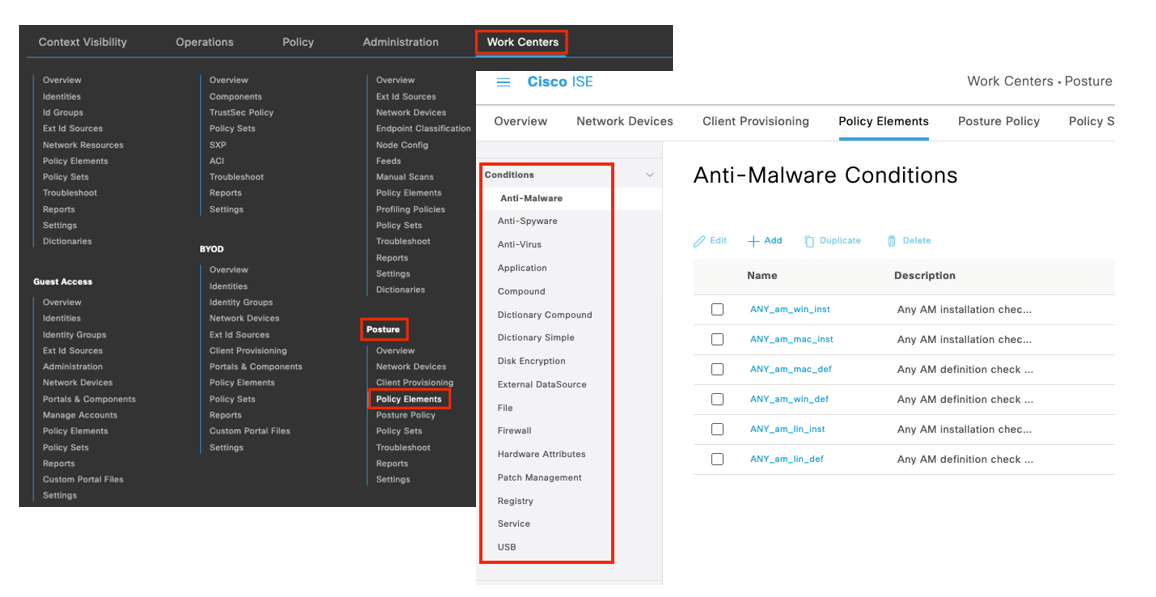Check the box for ANY_am_mac_inst

[717, 340]
